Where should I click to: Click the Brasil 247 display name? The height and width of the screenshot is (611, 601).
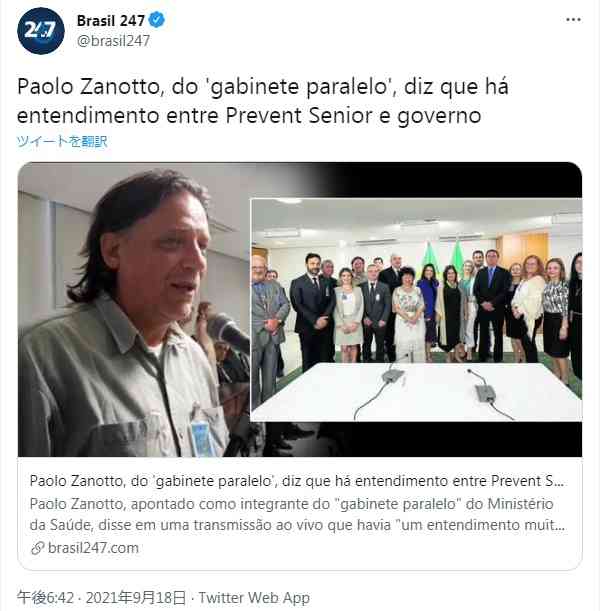(111, 21)
